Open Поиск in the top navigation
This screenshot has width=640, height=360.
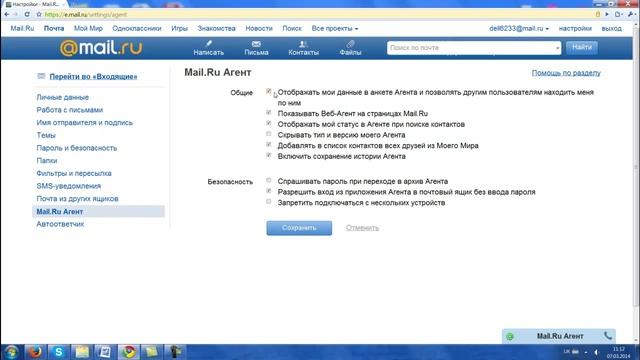point(292,29)
